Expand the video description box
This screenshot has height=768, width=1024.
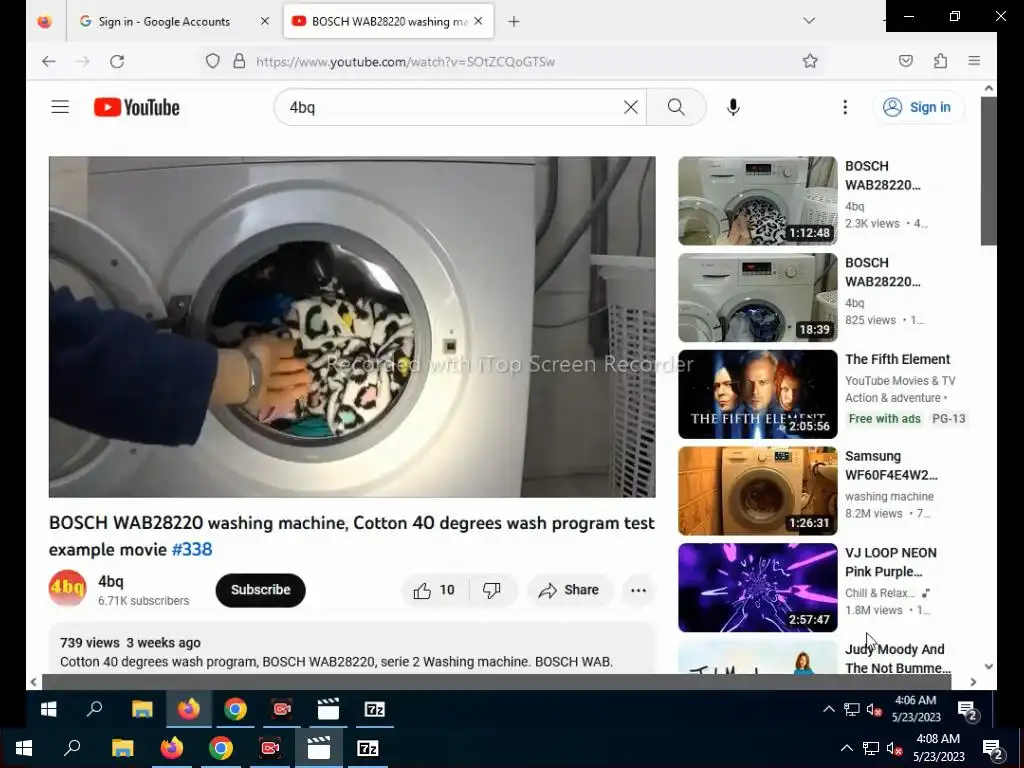click(352, 648)
